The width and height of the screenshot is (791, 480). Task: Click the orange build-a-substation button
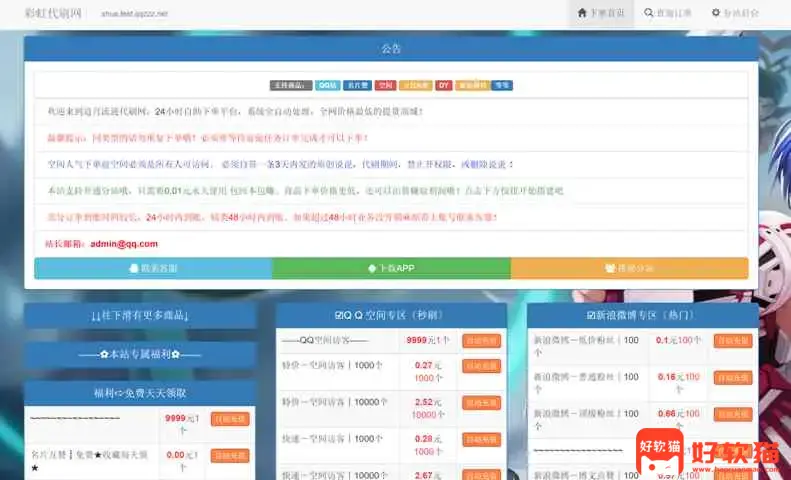pyautogui.click(x=630, y=268)
